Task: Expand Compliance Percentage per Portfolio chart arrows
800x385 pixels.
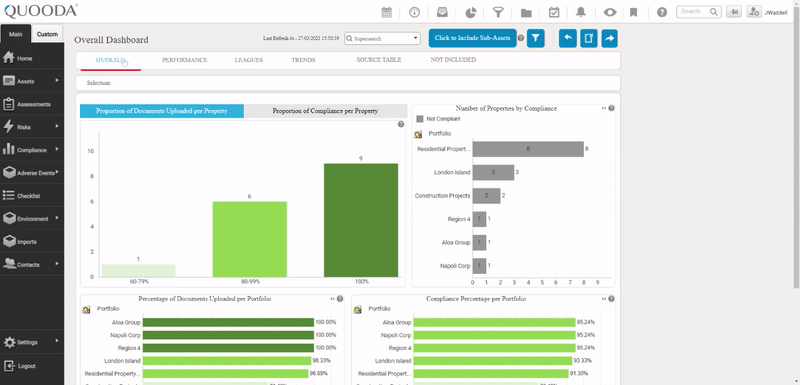Action: coord(604,299)
